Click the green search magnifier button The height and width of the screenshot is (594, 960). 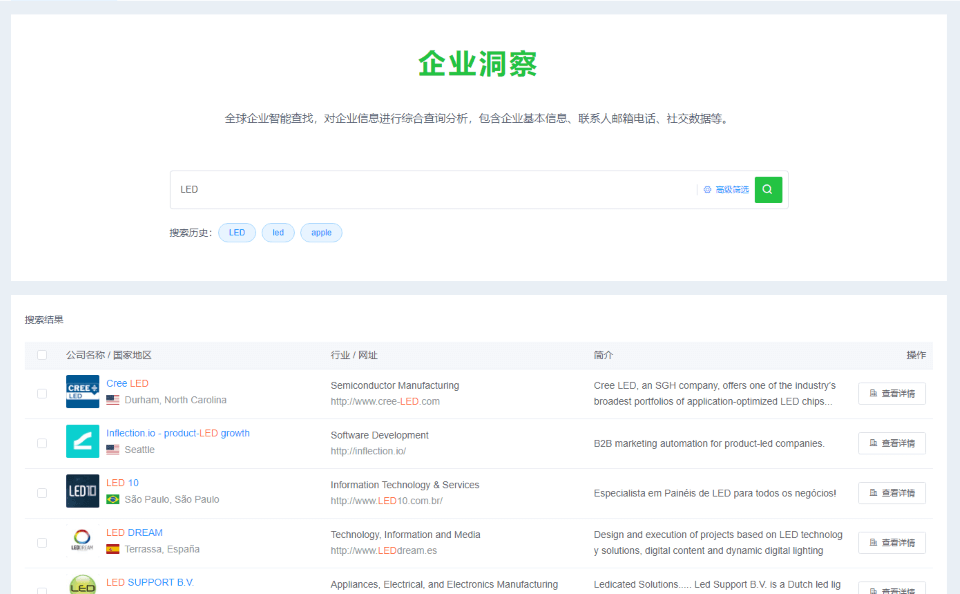point(768,189)
